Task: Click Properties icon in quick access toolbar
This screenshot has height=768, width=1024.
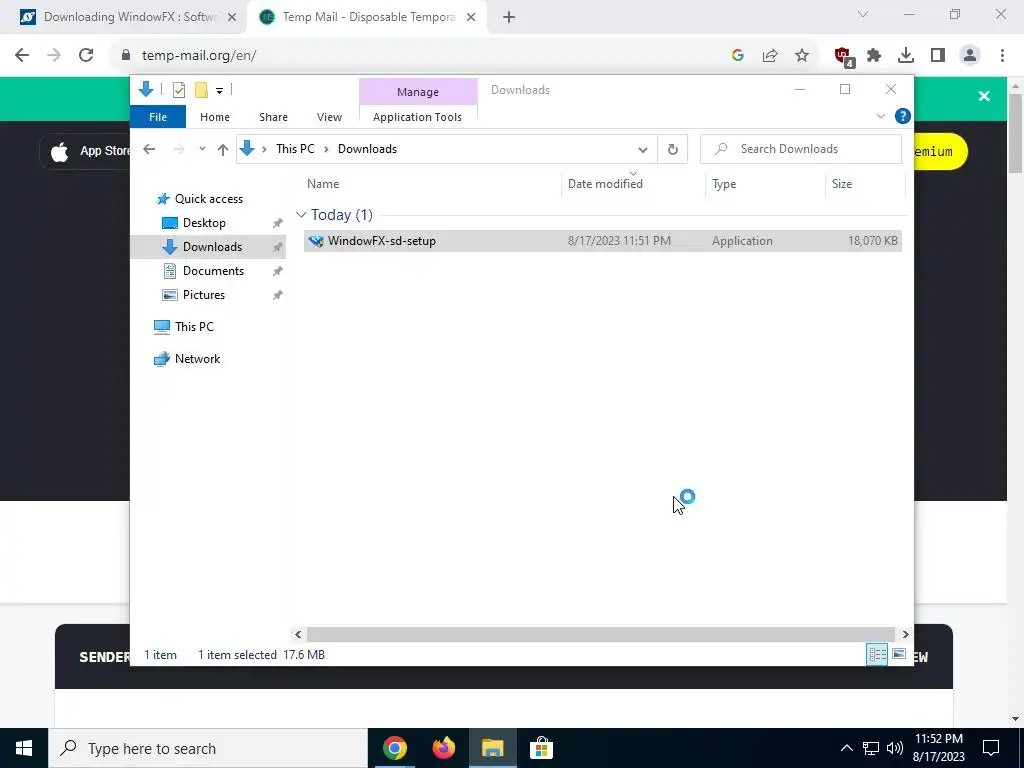Action: click(178, 90)
